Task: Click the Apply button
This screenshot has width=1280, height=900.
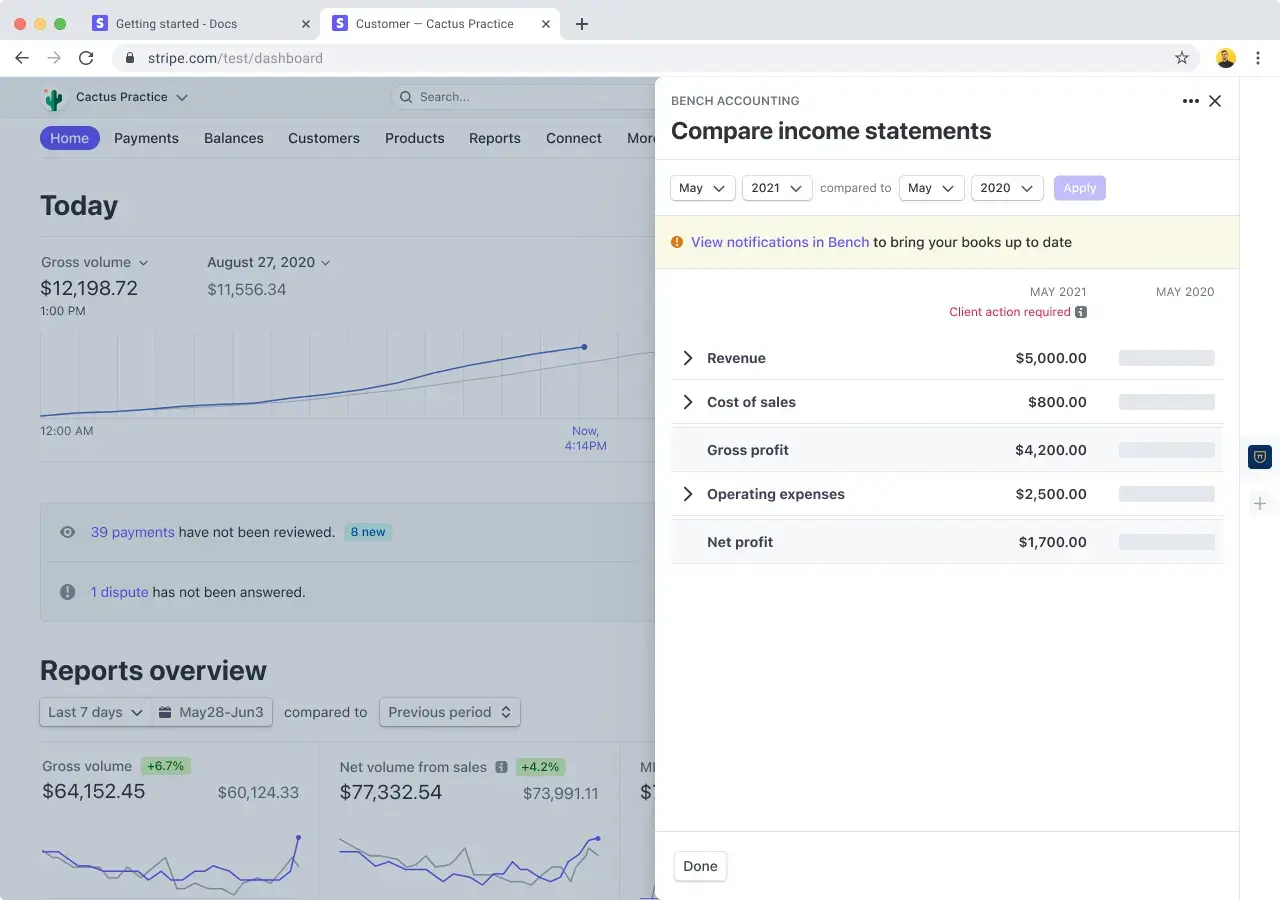Action: click(x=1080, y=188)
